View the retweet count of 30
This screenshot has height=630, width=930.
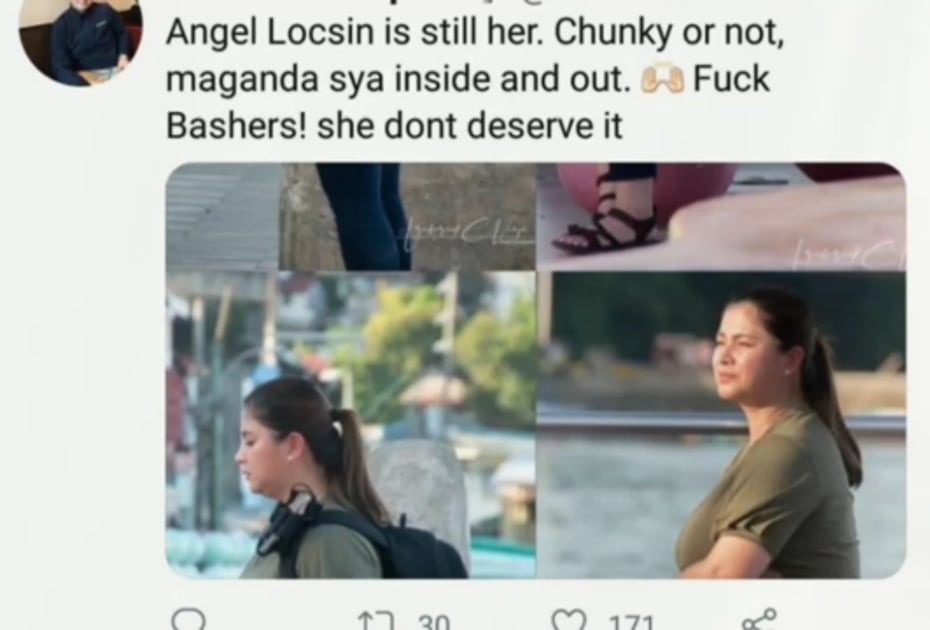click(x=434, y=622)
